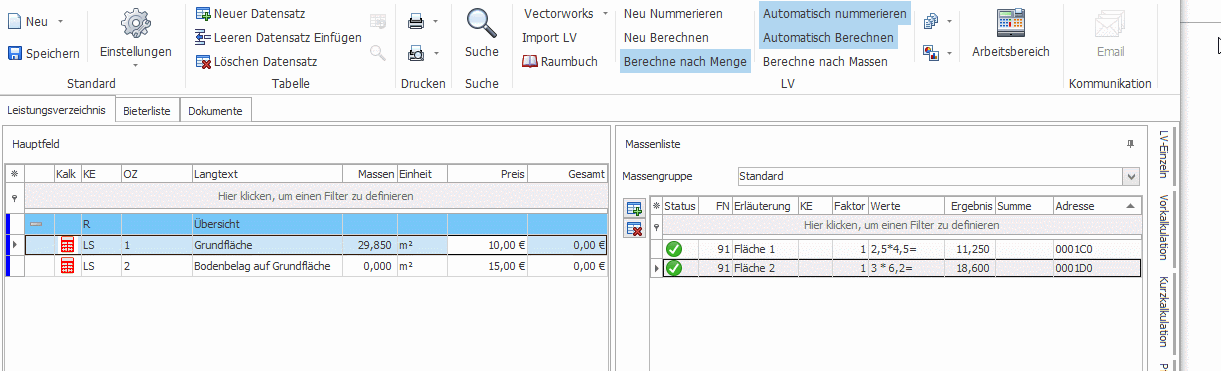Viewport: 1221px width, 371px height.
Task: Toggle Automatisch nummerieren
Action: 834,14
